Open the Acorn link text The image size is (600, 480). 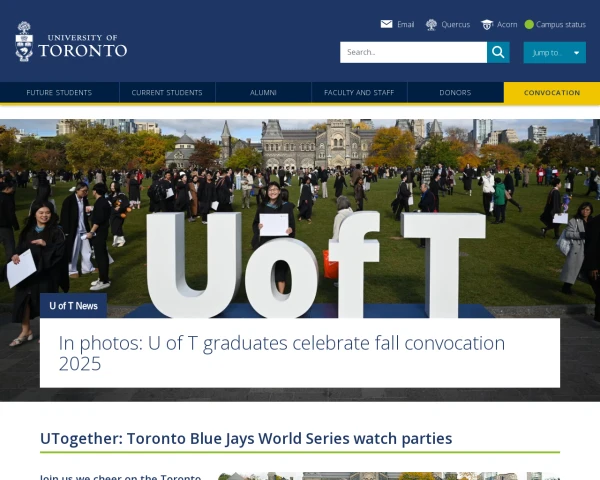coord(507,24)
